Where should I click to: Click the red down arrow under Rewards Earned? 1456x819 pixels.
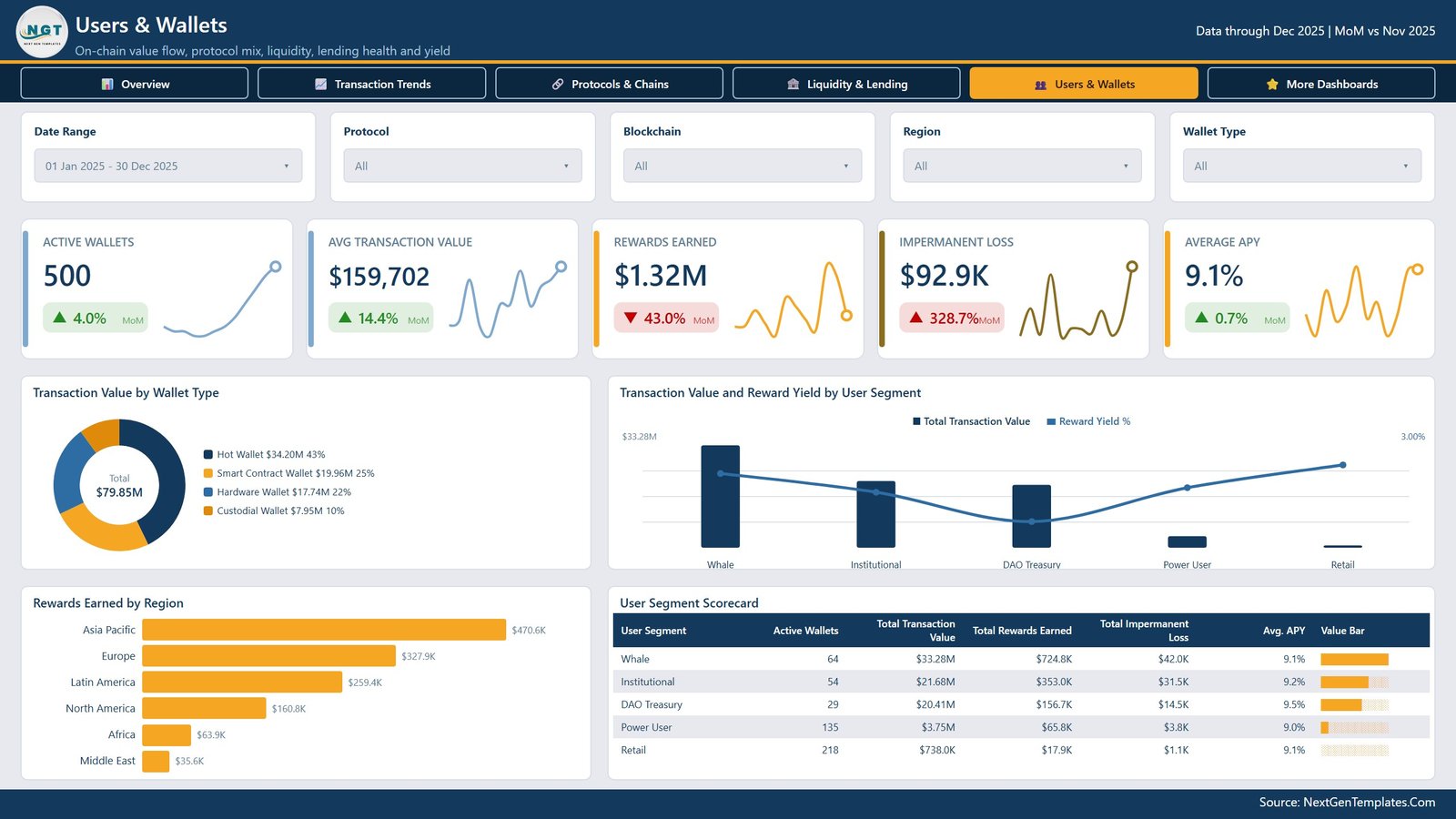(631, 318)
